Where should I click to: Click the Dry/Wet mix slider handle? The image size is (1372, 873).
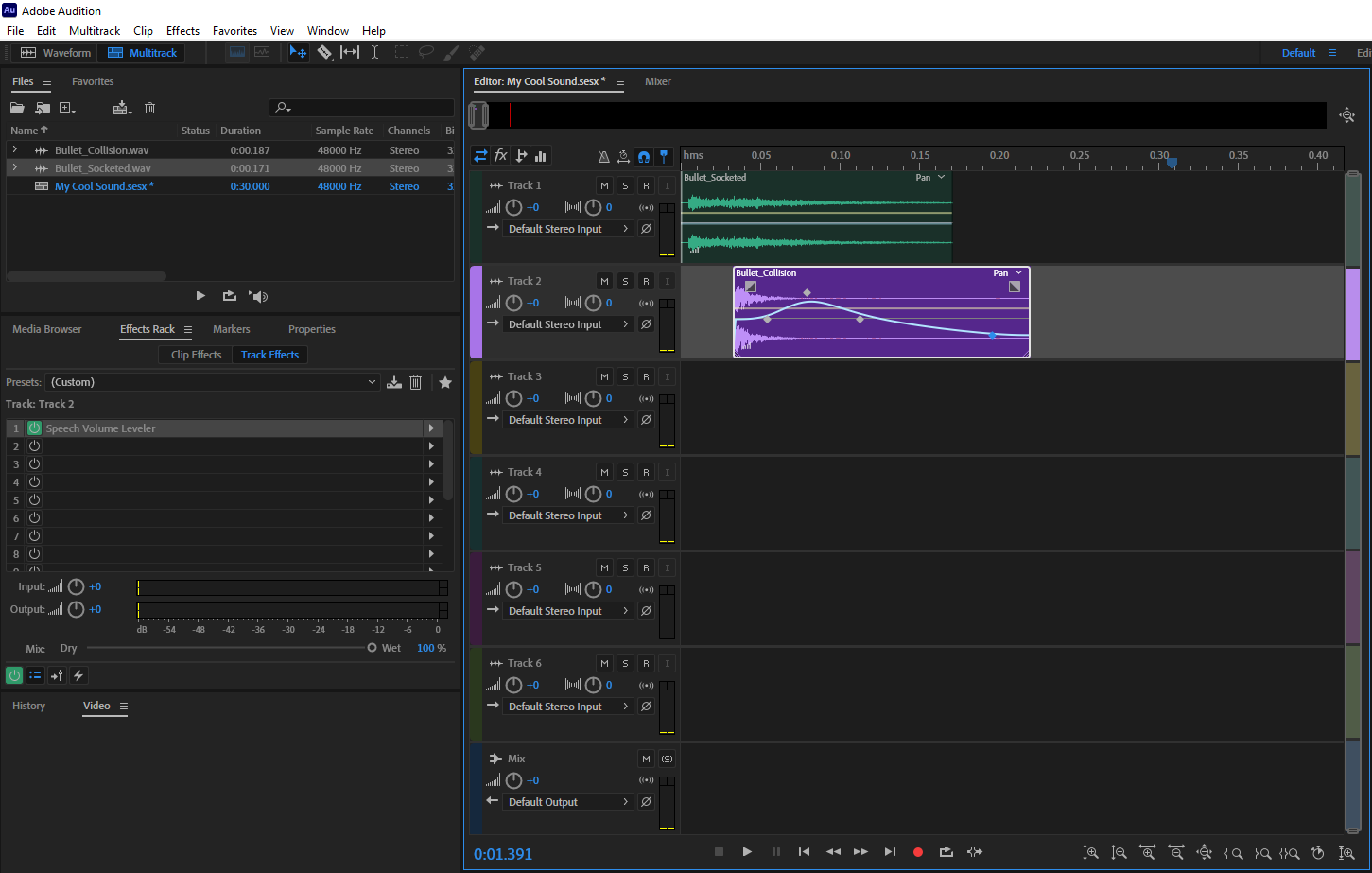click(373, 648)
